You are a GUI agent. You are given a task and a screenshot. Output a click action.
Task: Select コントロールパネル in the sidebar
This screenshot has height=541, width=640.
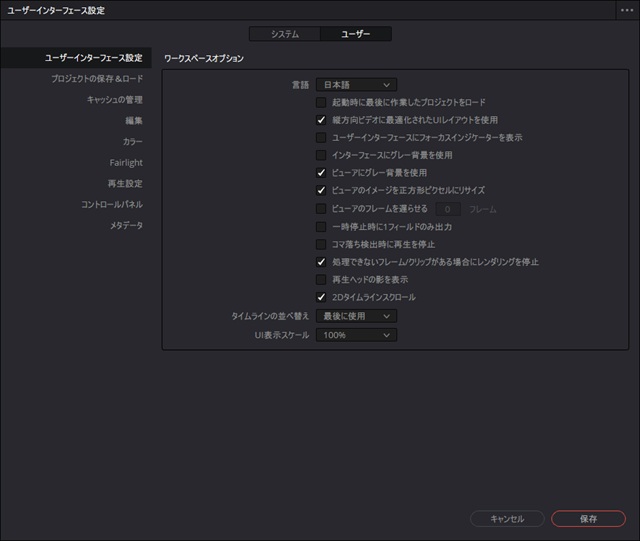111,204
